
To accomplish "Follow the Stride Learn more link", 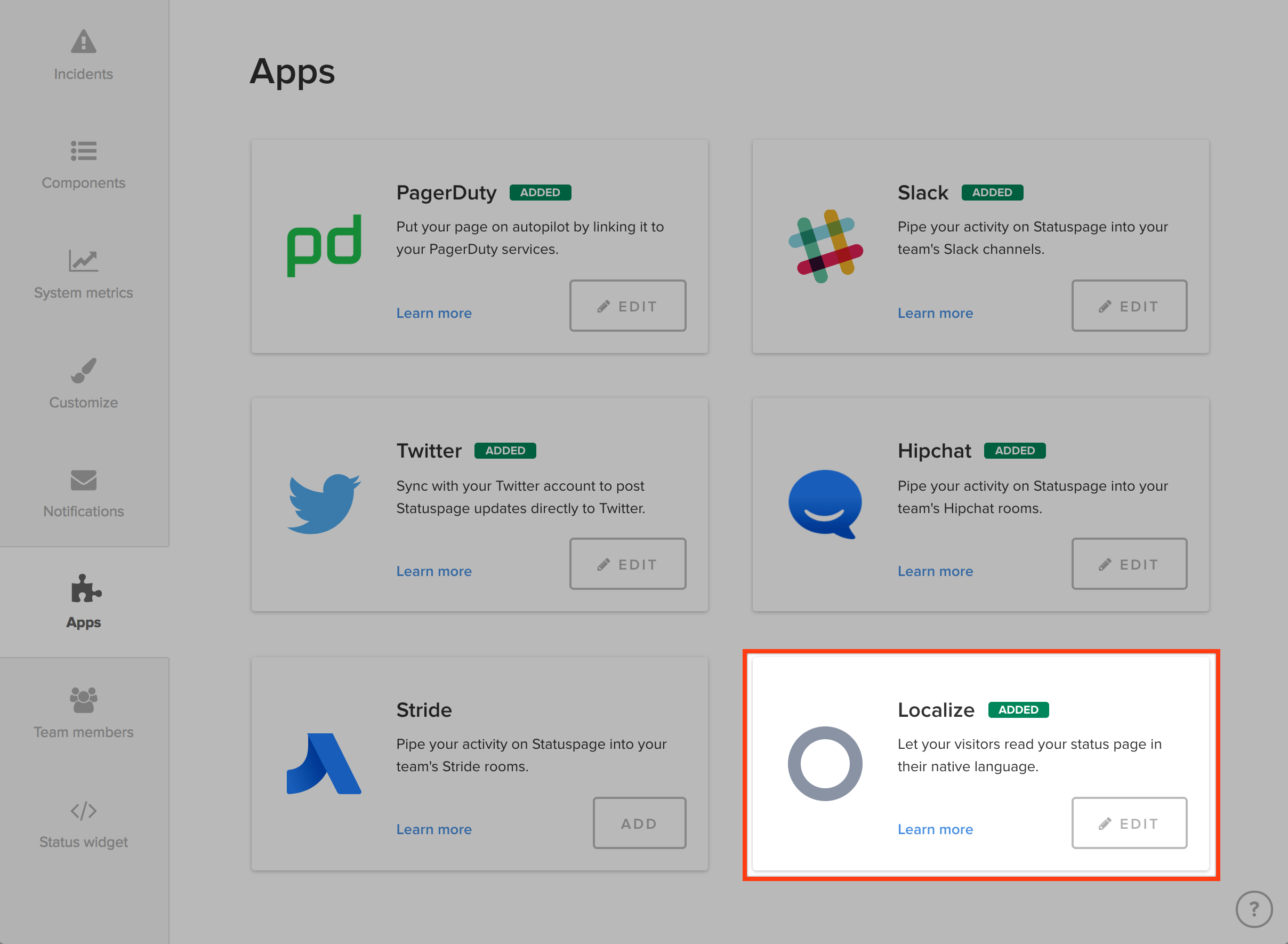I will coord(433,829).
